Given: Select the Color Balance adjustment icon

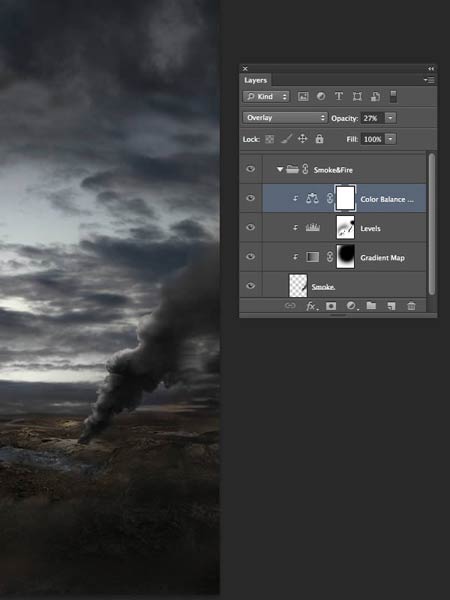Looking at the screenshot, I should pyautogui.click(x=312, y=198).
